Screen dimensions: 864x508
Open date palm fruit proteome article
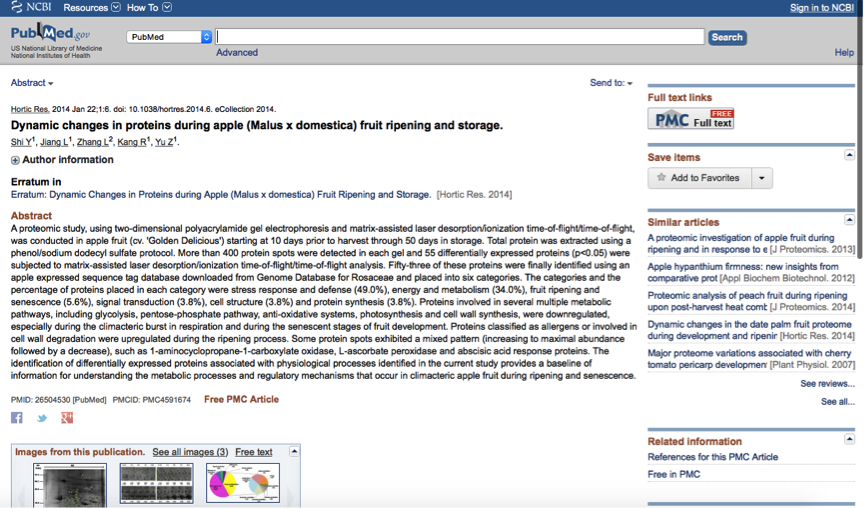(x=749, y=330)
